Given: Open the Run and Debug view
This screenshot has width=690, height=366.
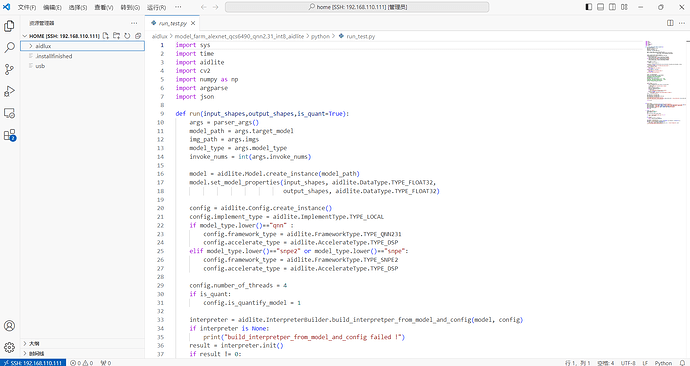Looking at the screenshot, I should (x=9, y=91).
